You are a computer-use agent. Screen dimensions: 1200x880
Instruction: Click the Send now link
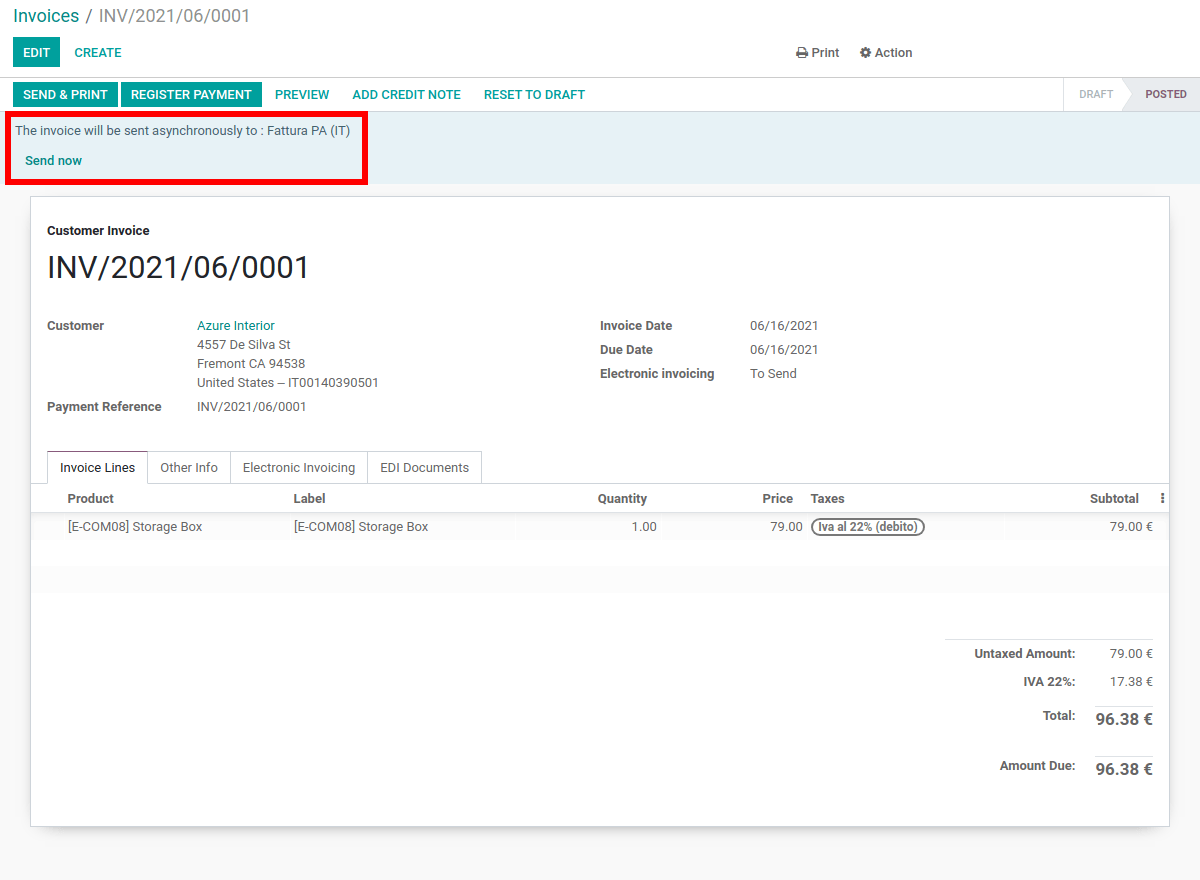coord(54,161)
